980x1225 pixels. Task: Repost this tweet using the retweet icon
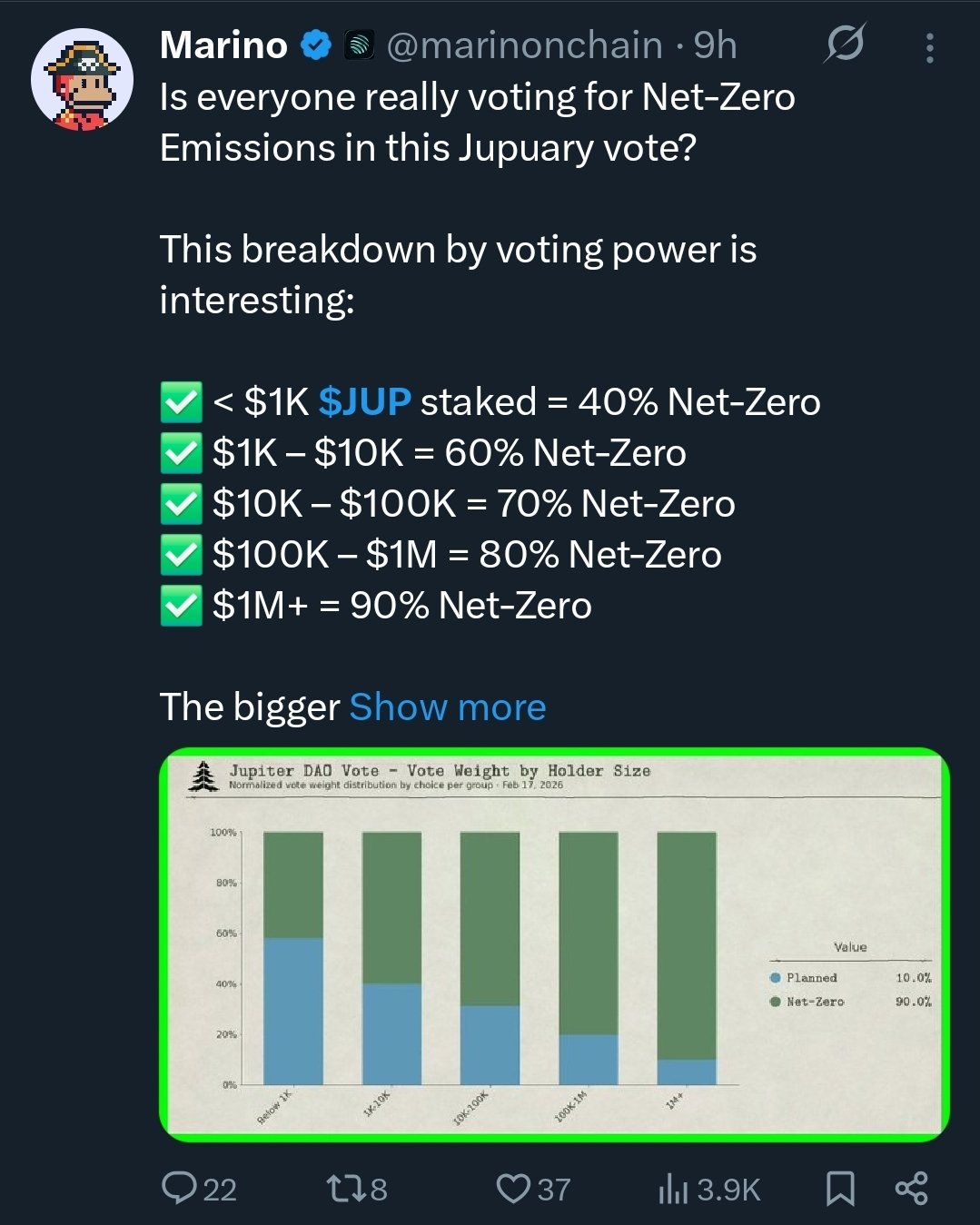[345, 1188]
